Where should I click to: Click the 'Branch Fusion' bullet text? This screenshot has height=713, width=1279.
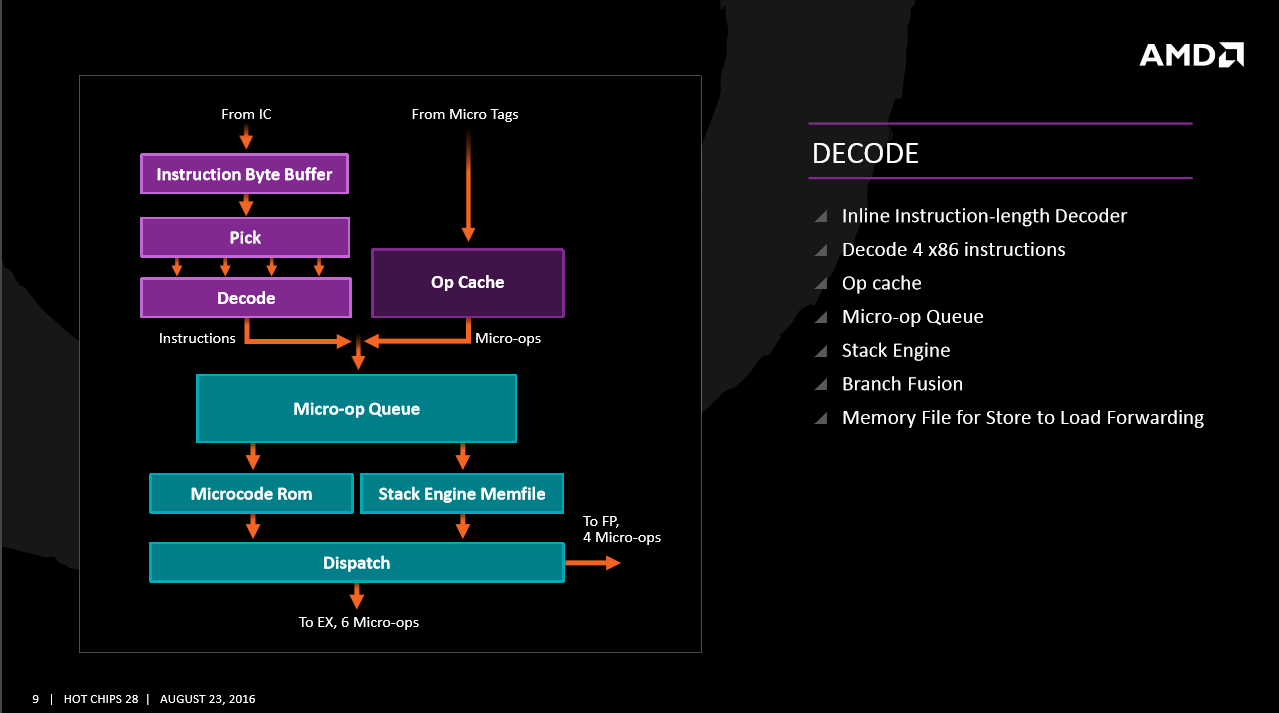pyautogui.click(x=902, y=383)
